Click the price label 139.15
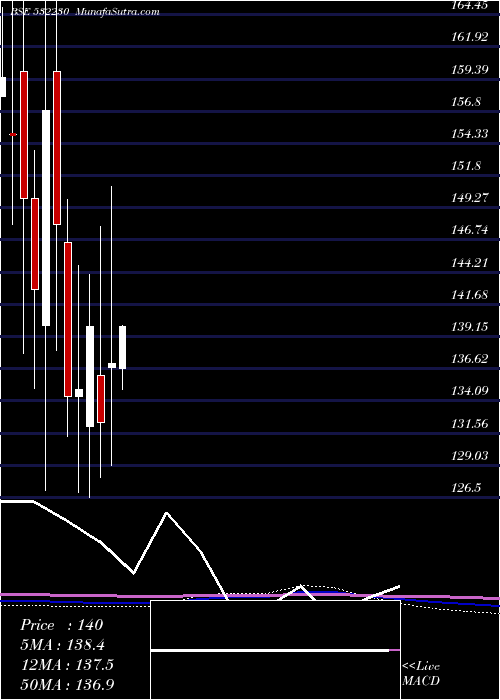This screenshot has height=700, width=500. pos(470,327)
